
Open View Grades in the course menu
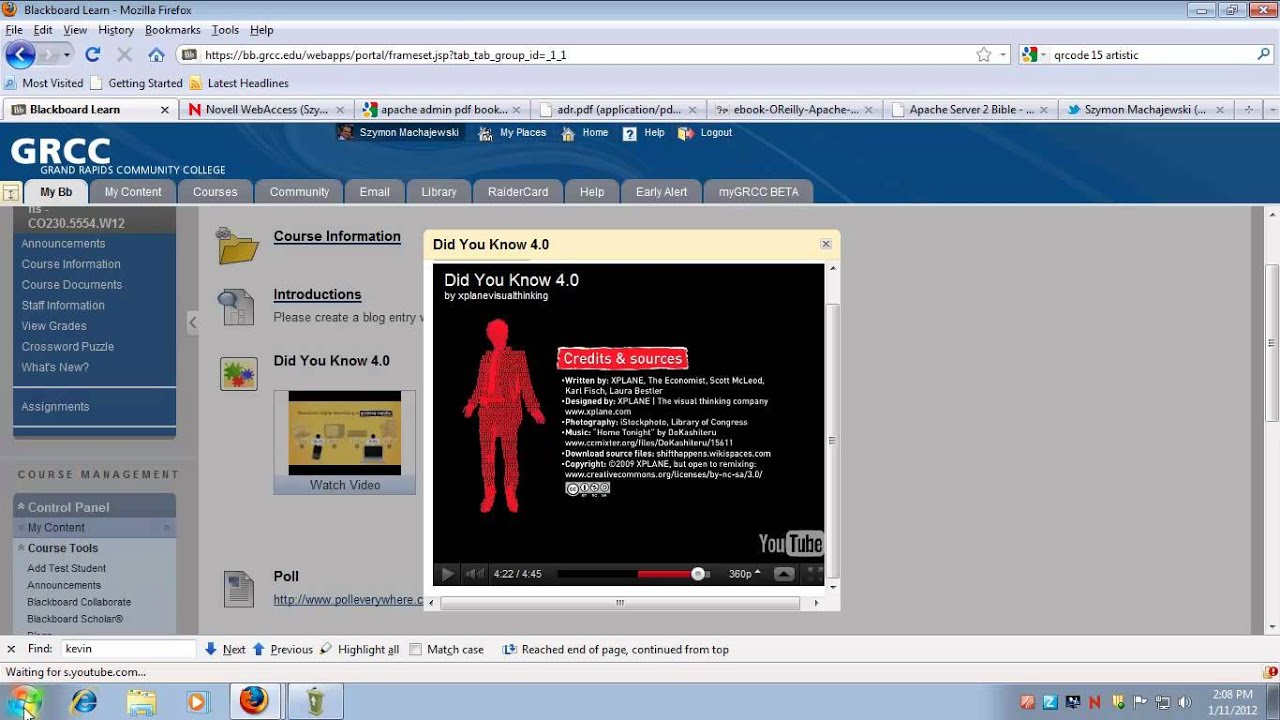coord(54,326)
